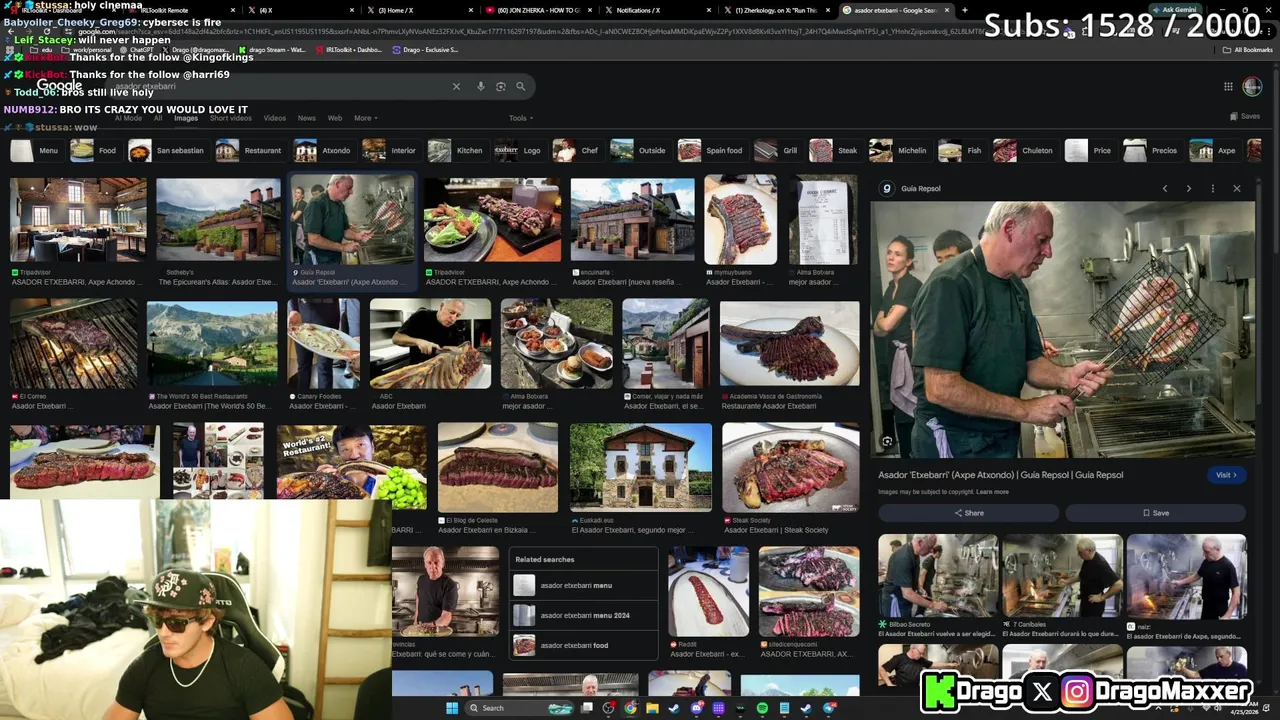Click related search asador etxebarri menu 2024
The image size is (1280, 720).
coord(585,616)
